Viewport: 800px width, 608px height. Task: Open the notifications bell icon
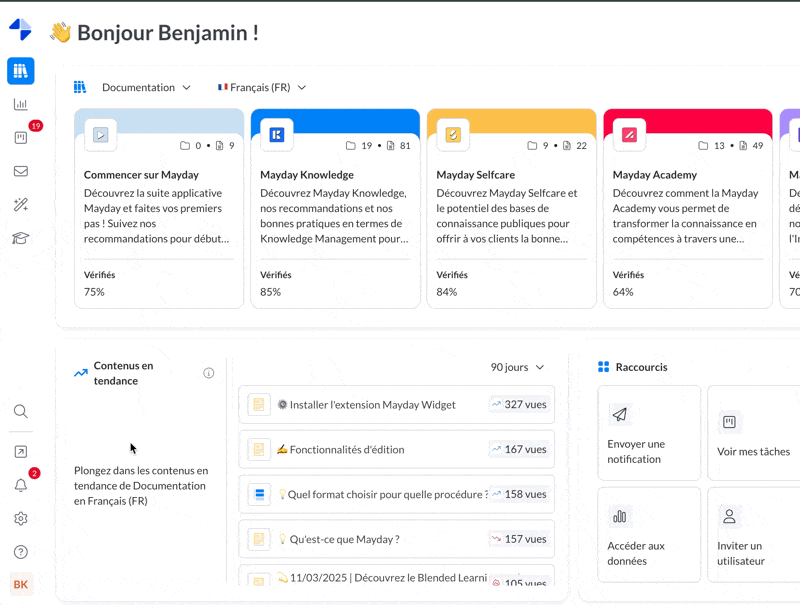tap(21, 485)
